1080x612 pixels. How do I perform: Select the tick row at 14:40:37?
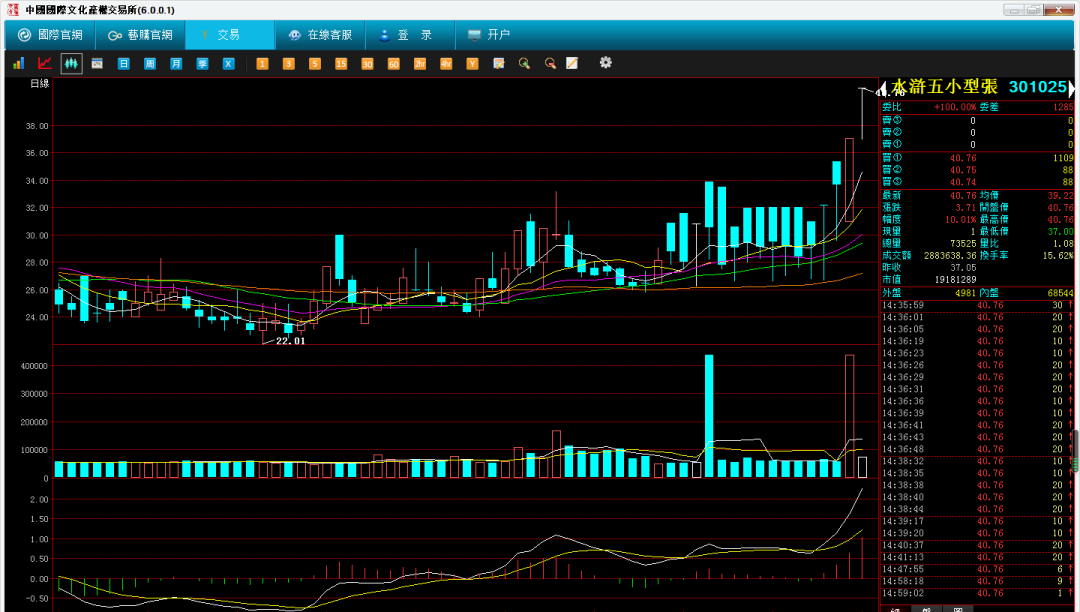click(x=976, y=545)
